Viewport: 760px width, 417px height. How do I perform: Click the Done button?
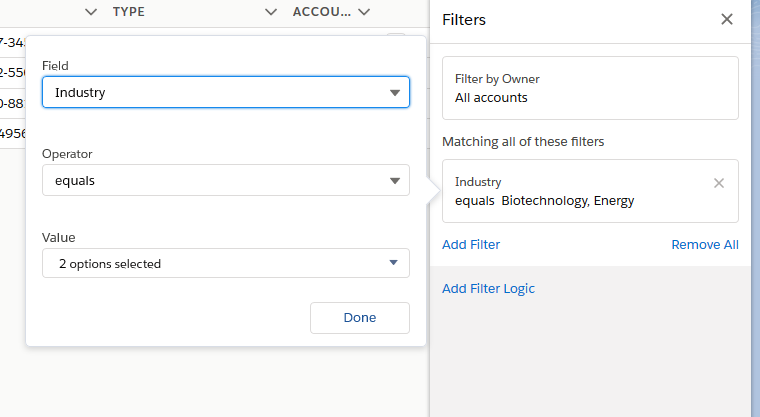(x=360, y=318)
